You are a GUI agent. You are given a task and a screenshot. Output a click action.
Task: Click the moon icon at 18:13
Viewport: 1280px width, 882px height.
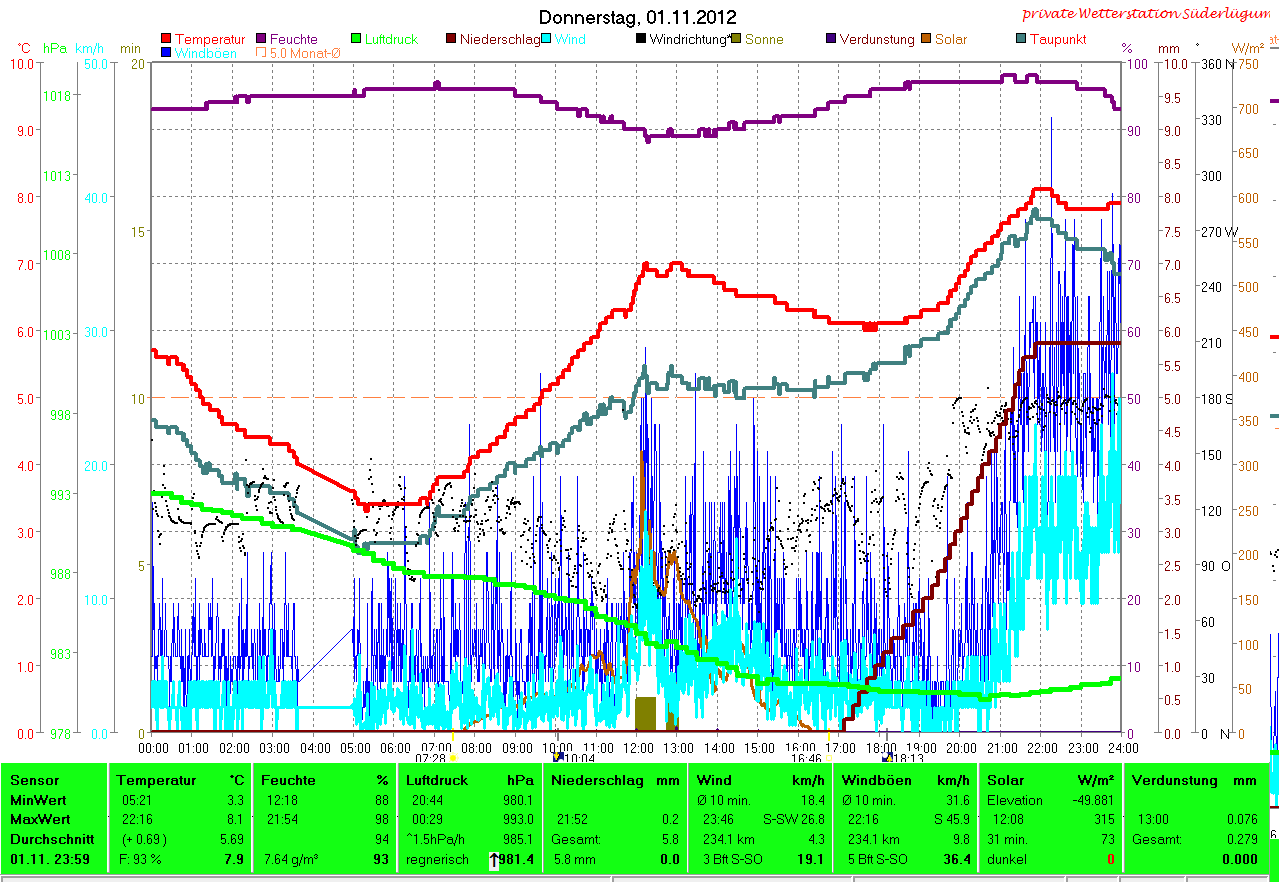coord(884,759)
